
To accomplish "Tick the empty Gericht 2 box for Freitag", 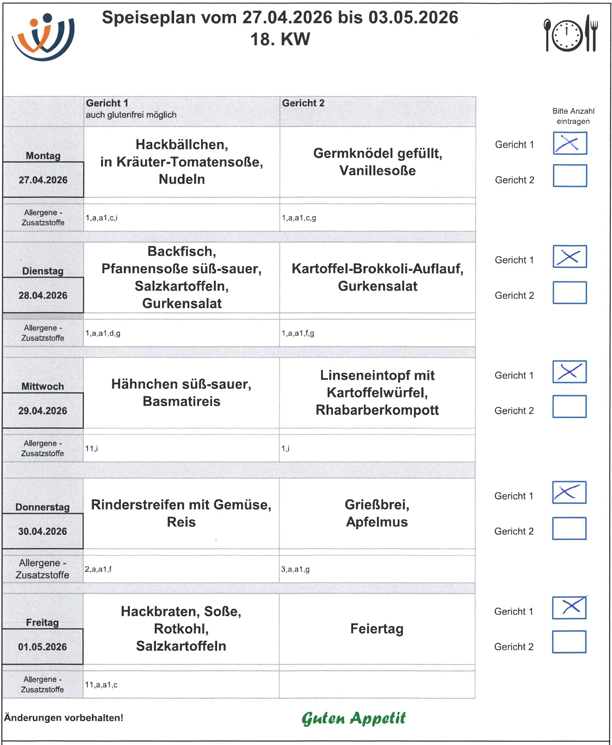I will [569, 643].
